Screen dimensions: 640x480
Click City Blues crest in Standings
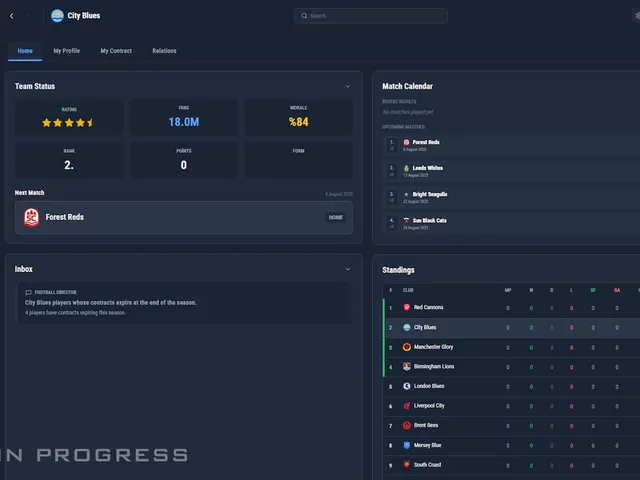point(407,327)
